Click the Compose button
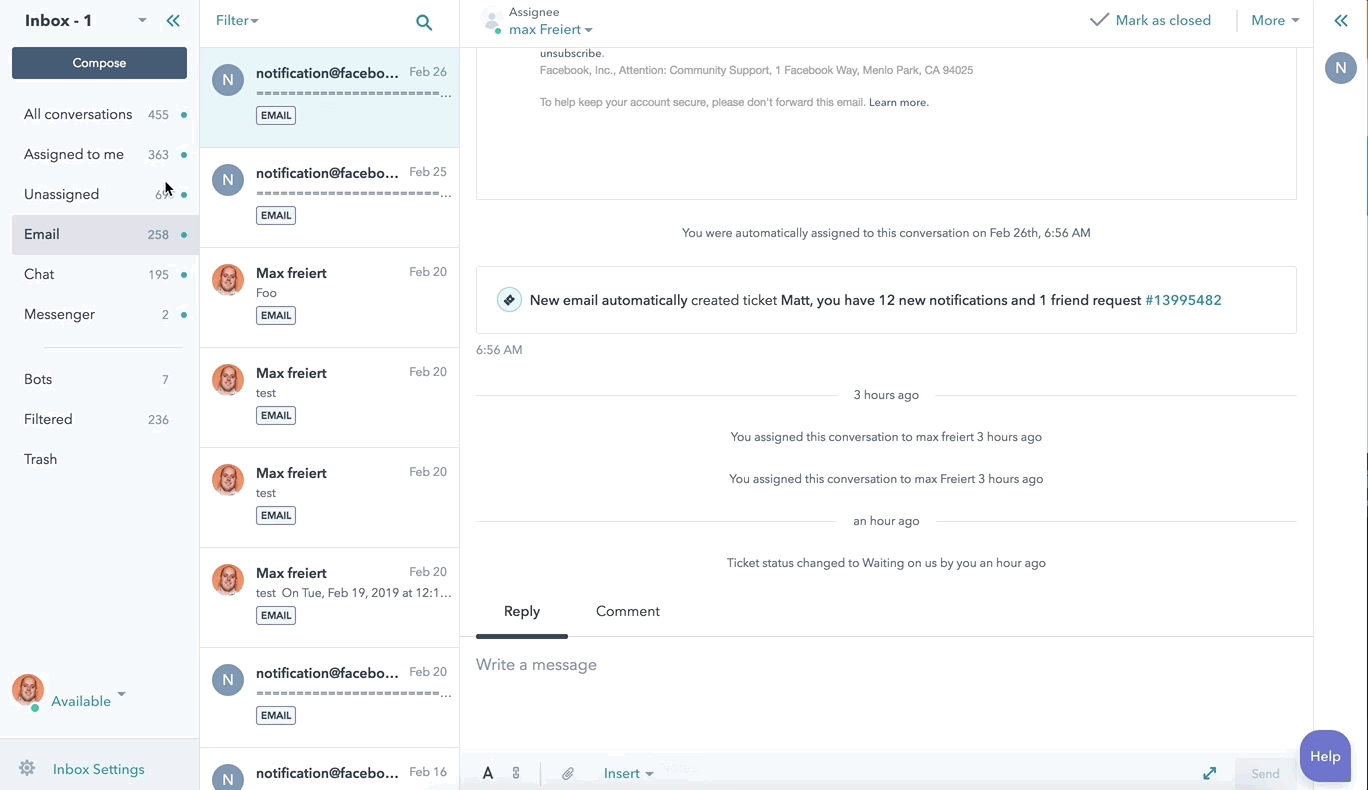The height and width of the screenshot is (790, 1368). pos(99,63)
